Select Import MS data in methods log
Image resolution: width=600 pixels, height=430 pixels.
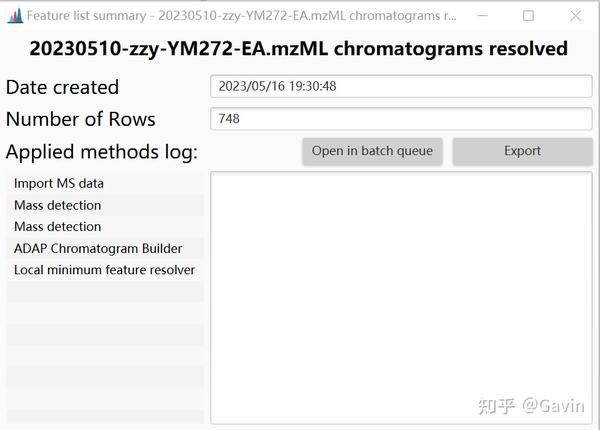point(59,183)
